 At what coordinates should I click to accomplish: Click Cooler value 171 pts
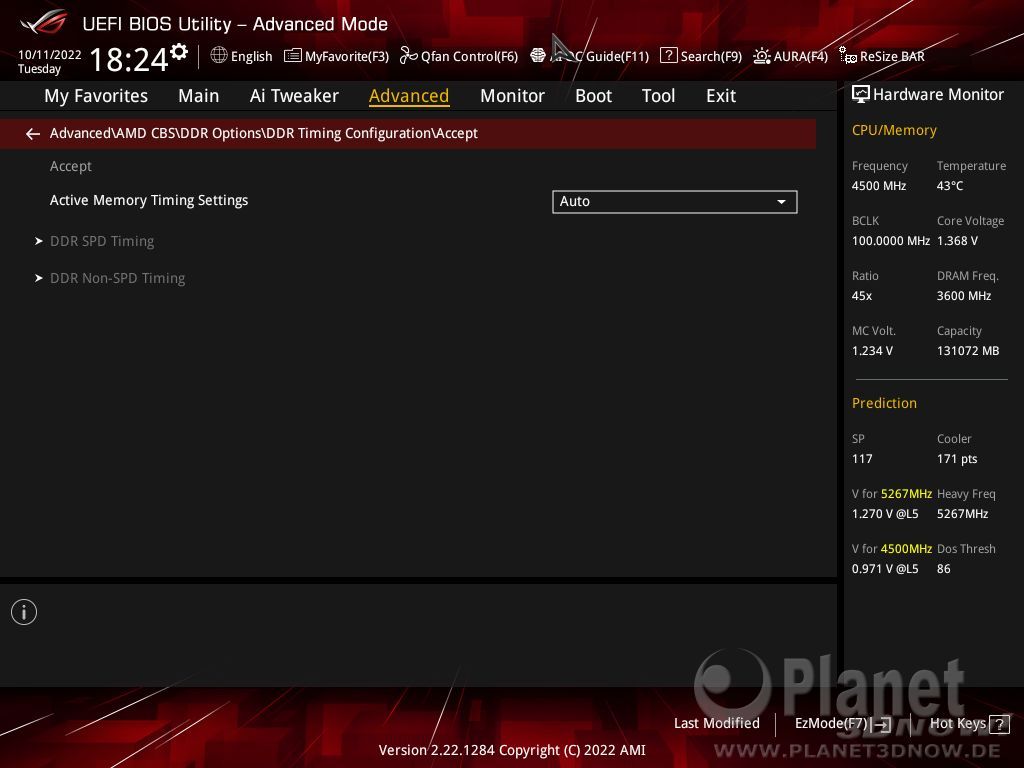[x=957, y=458]
